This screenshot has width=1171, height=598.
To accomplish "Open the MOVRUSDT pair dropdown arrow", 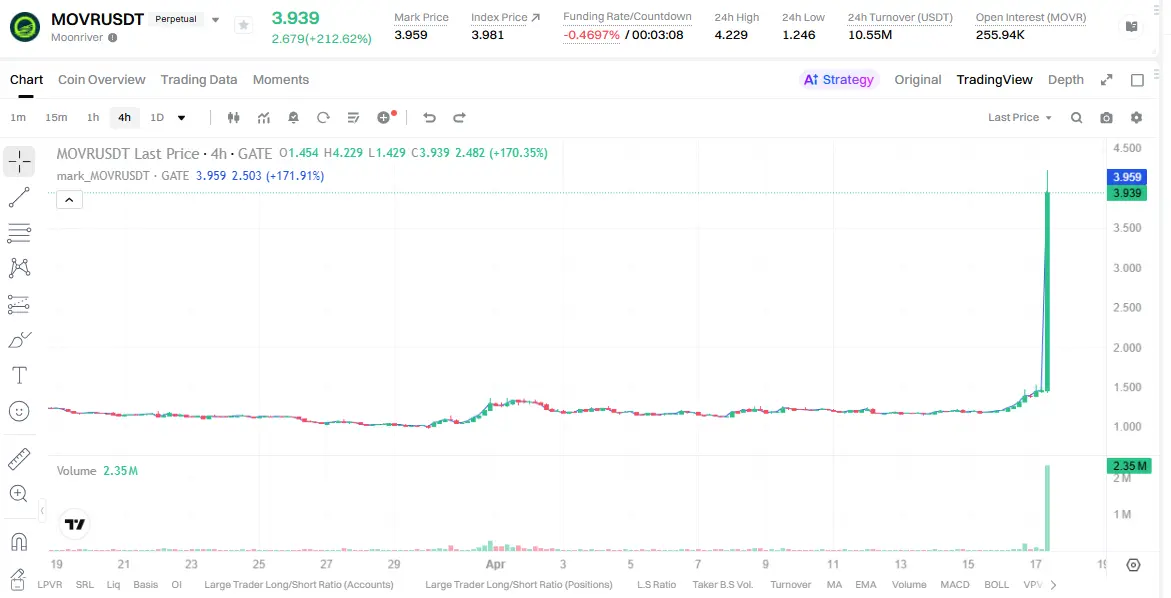I will 216,19.
